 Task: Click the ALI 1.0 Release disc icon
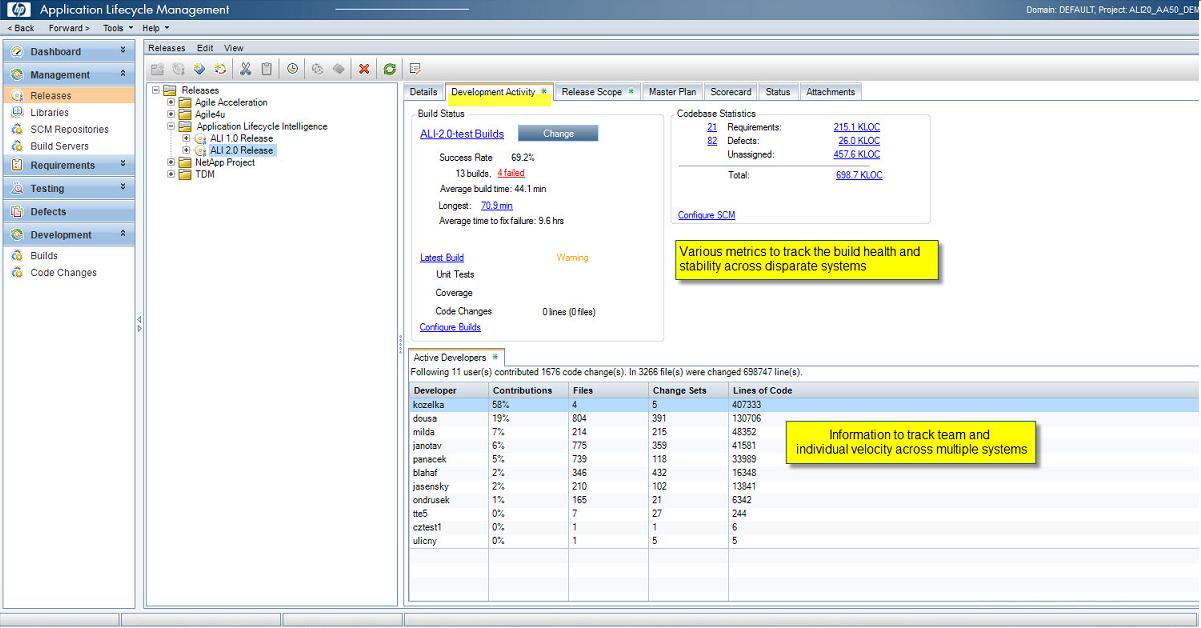[x=201, y=139]
